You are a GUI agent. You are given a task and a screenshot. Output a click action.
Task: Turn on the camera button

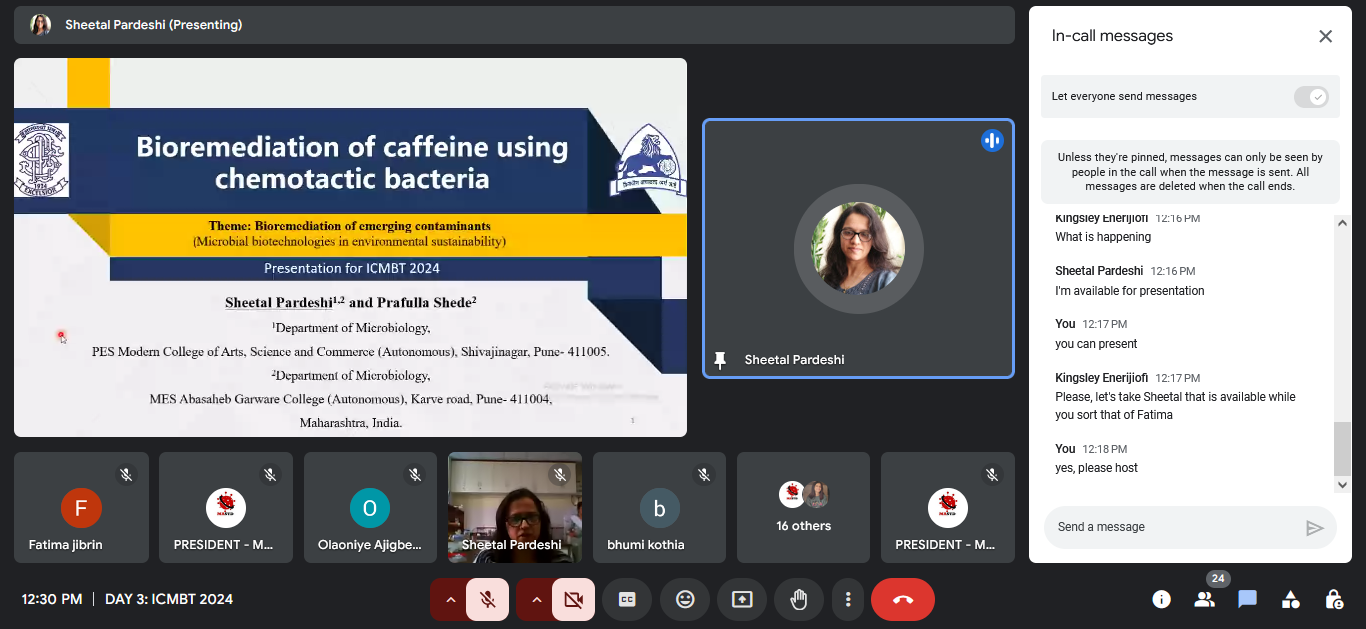point(573,599)
